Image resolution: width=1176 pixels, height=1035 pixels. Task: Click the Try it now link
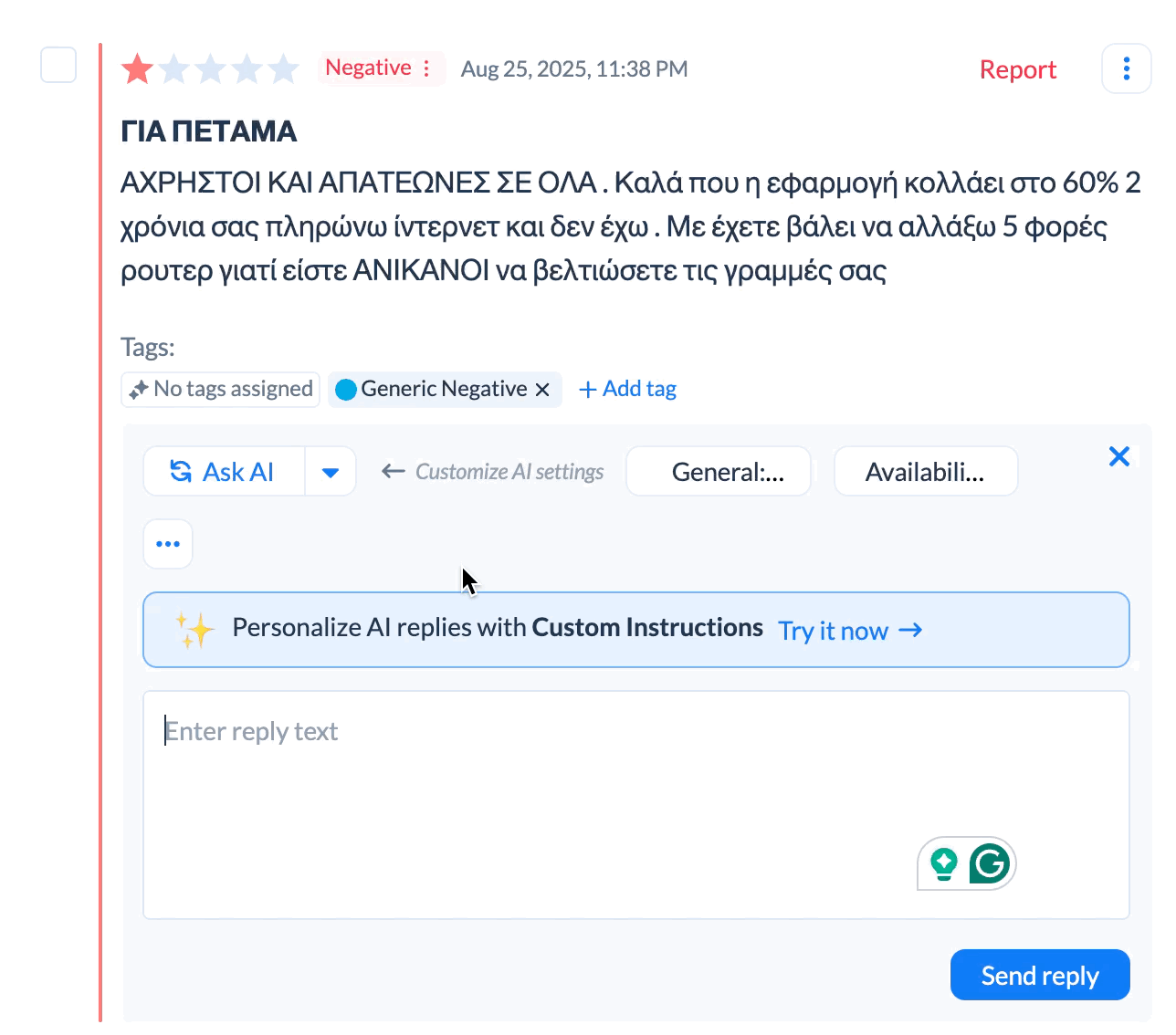[850, 631]
